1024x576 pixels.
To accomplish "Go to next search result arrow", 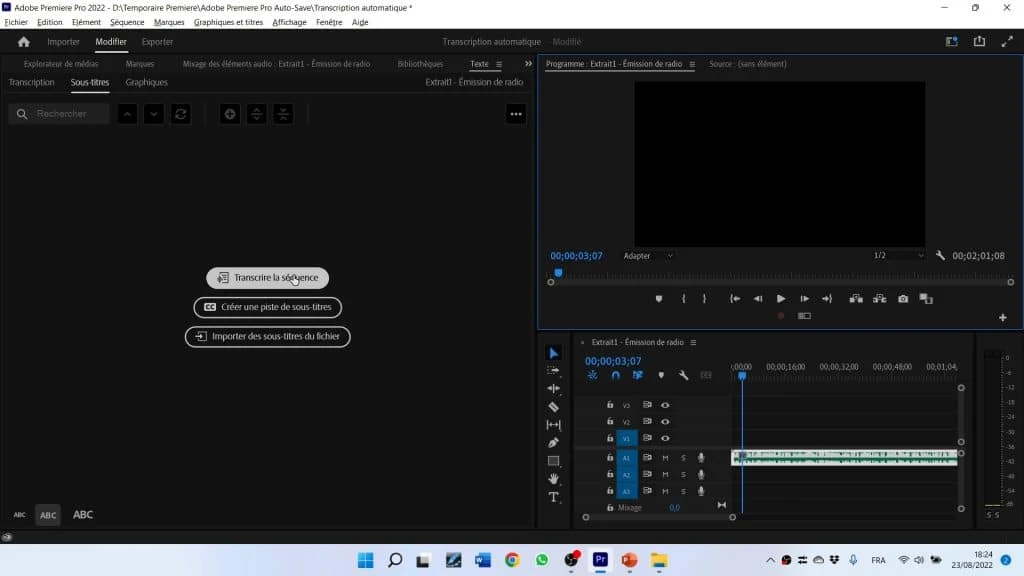I will (153, 114).
